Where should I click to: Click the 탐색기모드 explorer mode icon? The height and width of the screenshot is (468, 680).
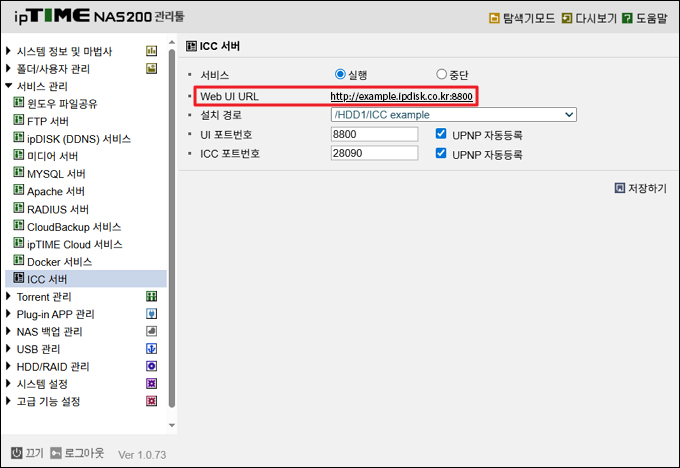click(x=494, y=18)
